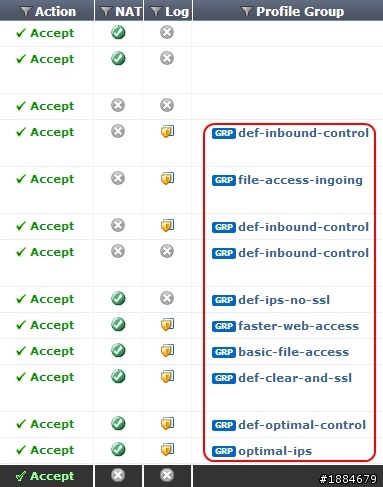Open the Log column filter icon

[156, 12]
